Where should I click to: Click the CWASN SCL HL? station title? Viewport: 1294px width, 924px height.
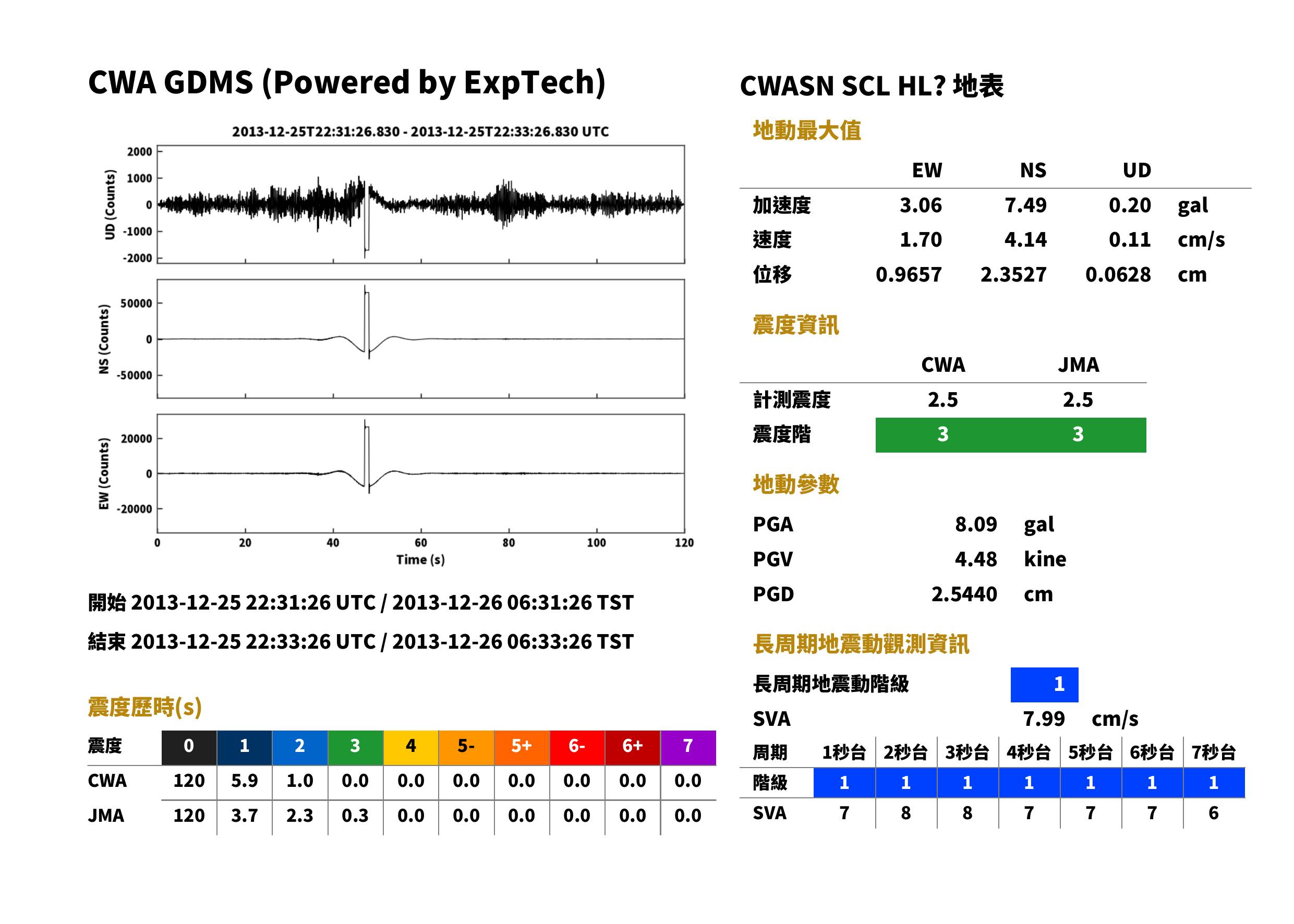point(872,87)
